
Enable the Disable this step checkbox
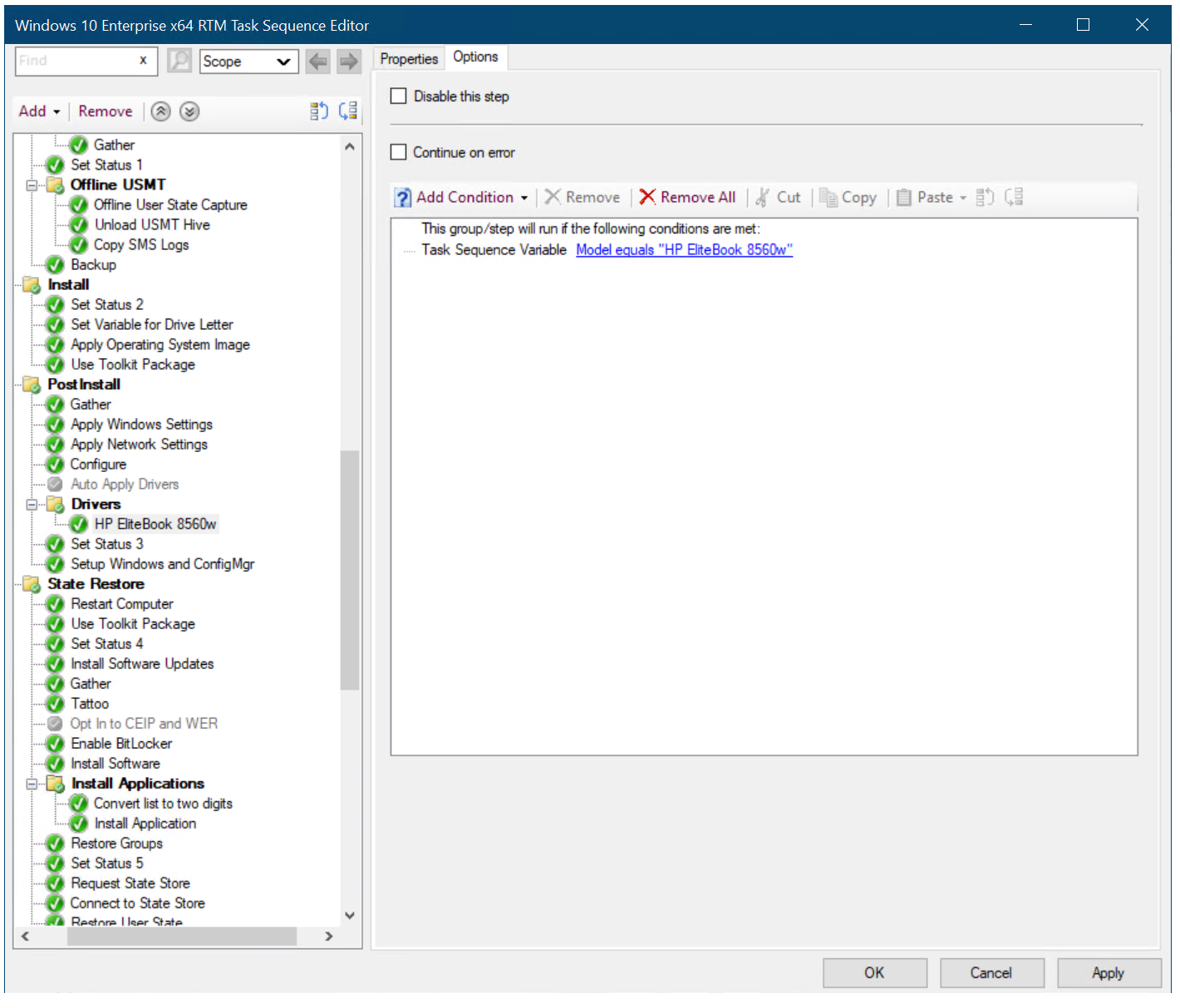(x=399, y=96)
